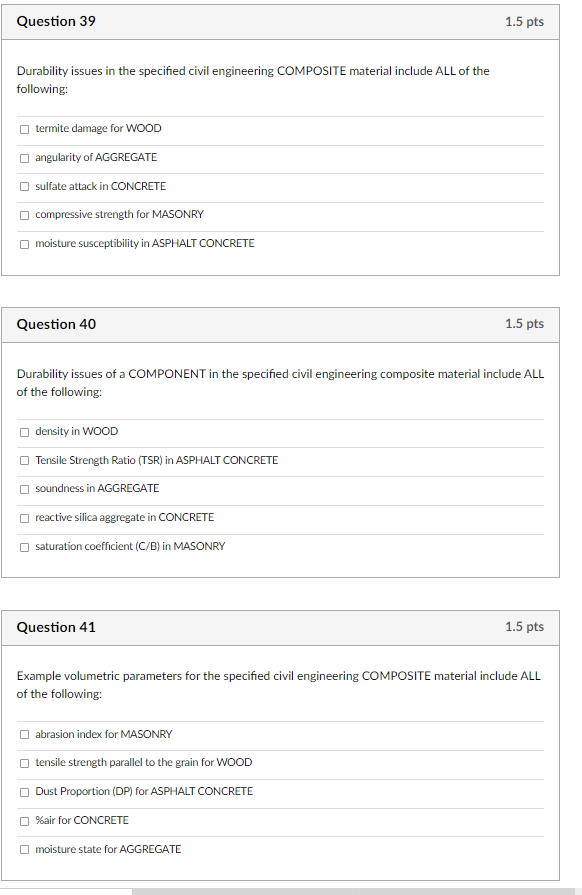Check moisture susceptibility in ASPHALT CONCRETE

coord(24,243)
